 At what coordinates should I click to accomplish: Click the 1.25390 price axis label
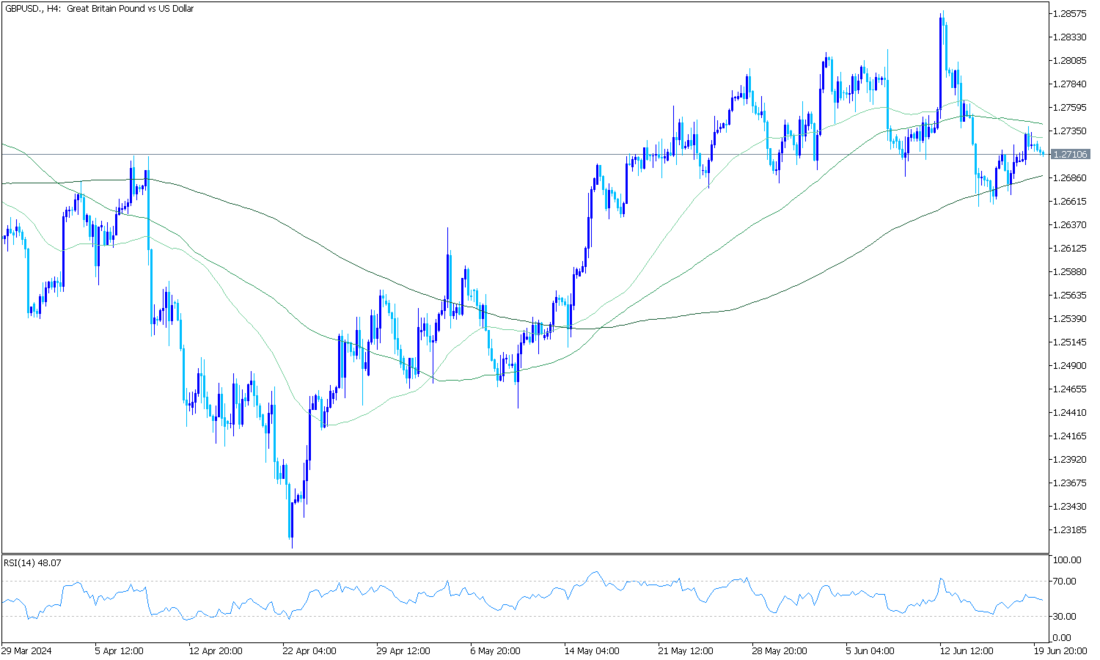(x=1071, y=319)
